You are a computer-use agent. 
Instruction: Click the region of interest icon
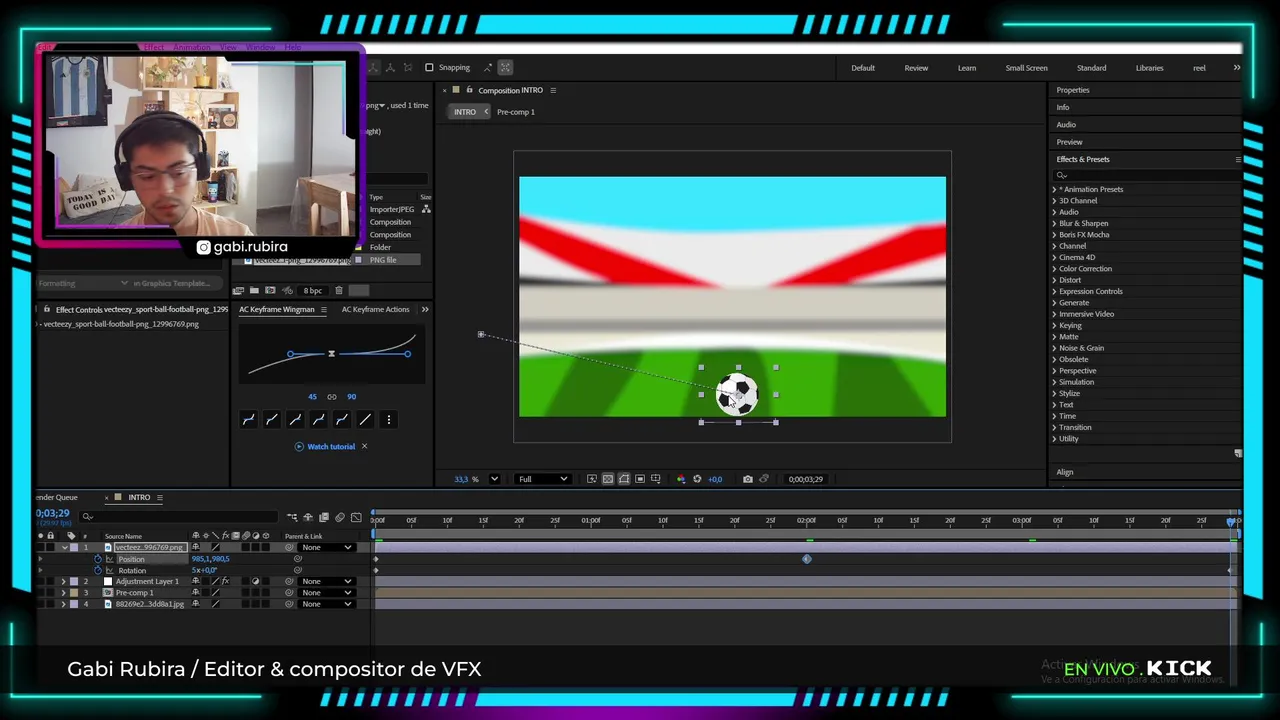point(640,479)
